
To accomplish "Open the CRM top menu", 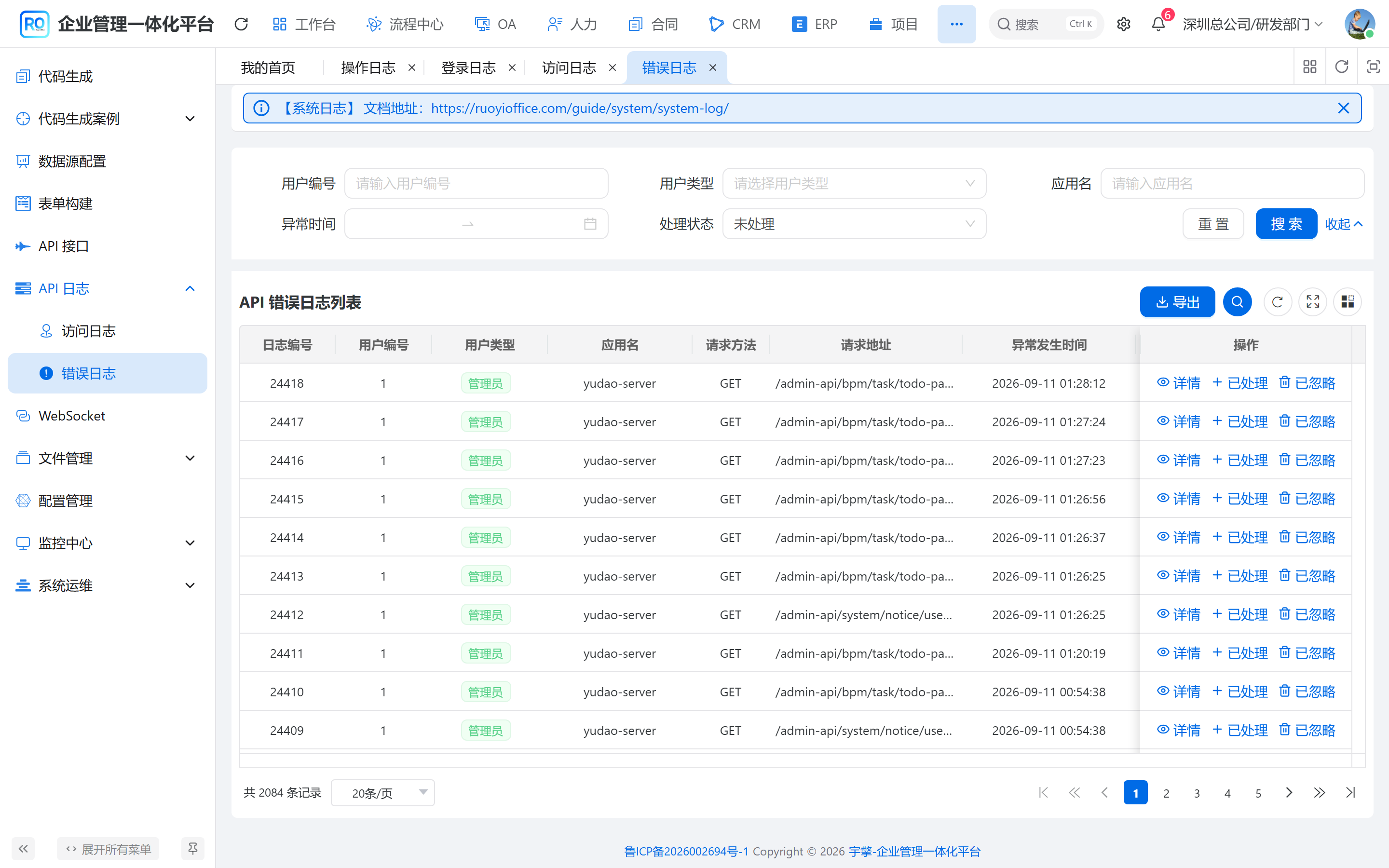I will (735, 24).
